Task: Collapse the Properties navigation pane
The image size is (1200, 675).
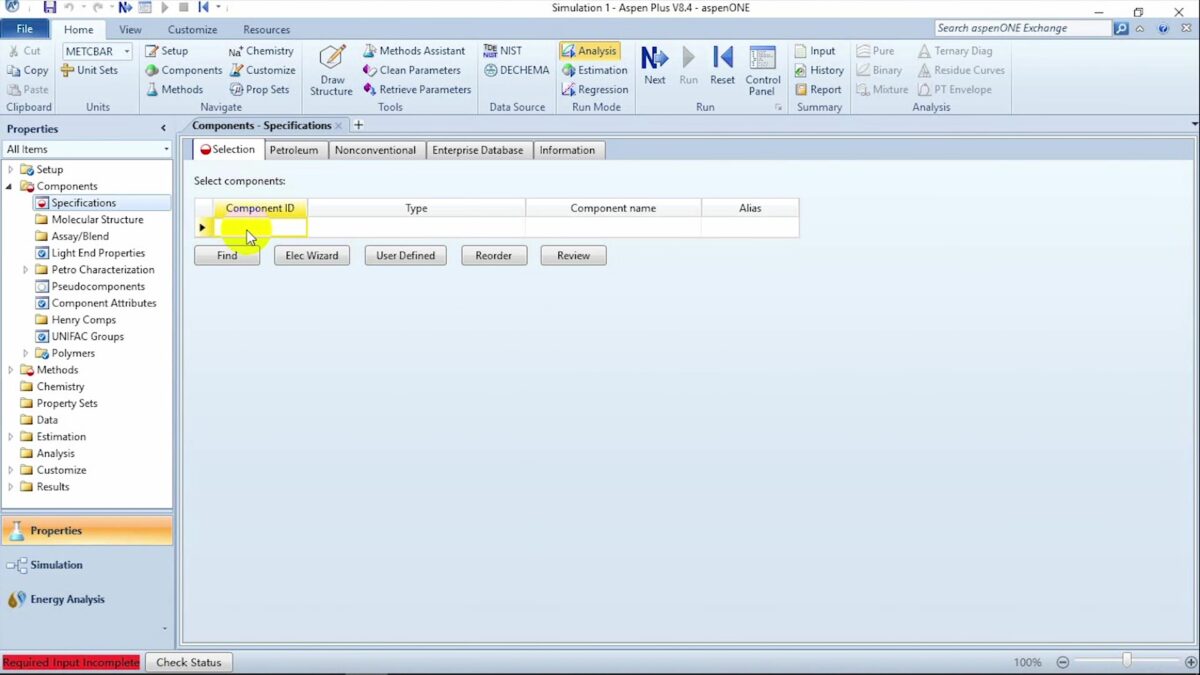Action: pyautogui.click(x=163, y=128)
